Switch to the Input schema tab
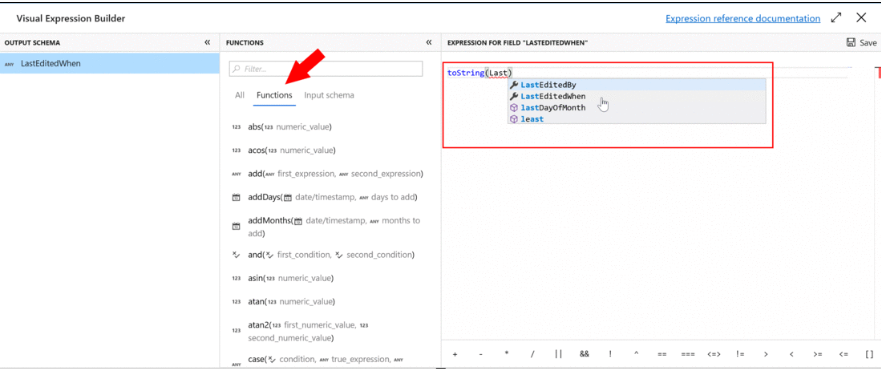 point(329,95)
